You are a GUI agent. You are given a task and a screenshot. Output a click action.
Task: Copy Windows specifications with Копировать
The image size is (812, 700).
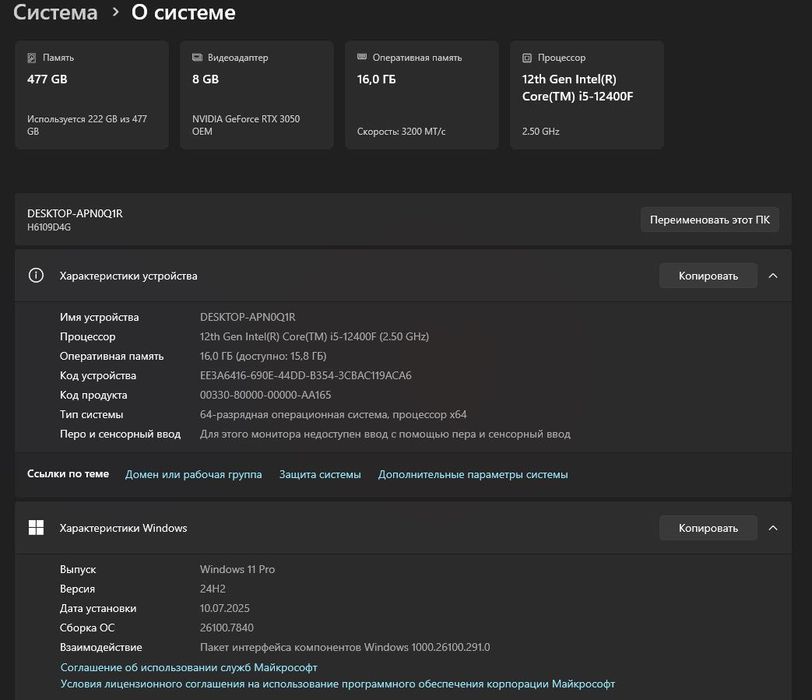[708, 528]
